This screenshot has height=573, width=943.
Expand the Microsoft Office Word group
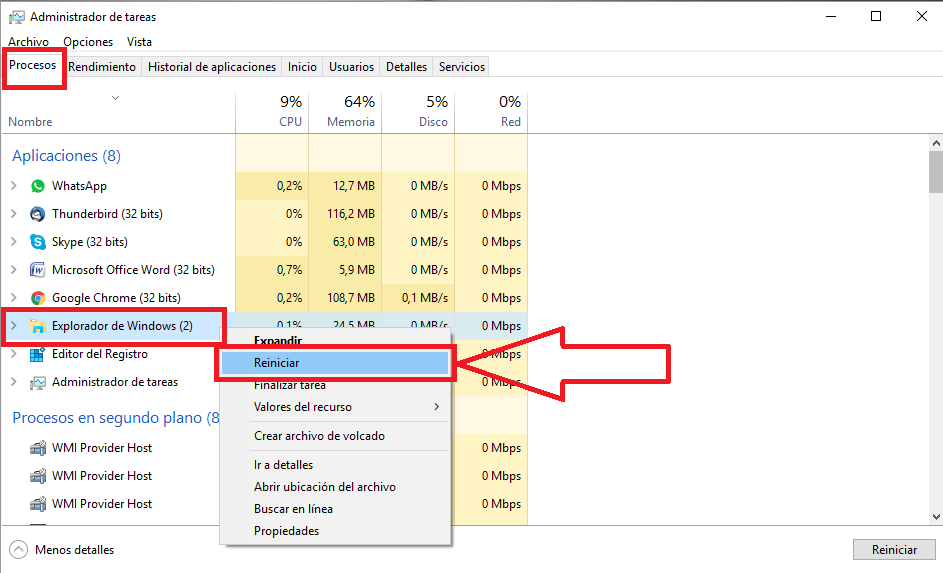(14, 270)
